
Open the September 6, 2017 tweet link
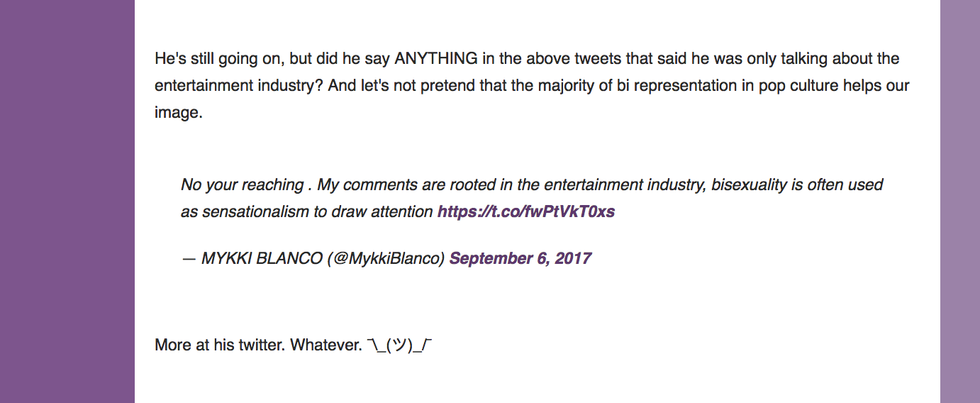coord(520,258)
